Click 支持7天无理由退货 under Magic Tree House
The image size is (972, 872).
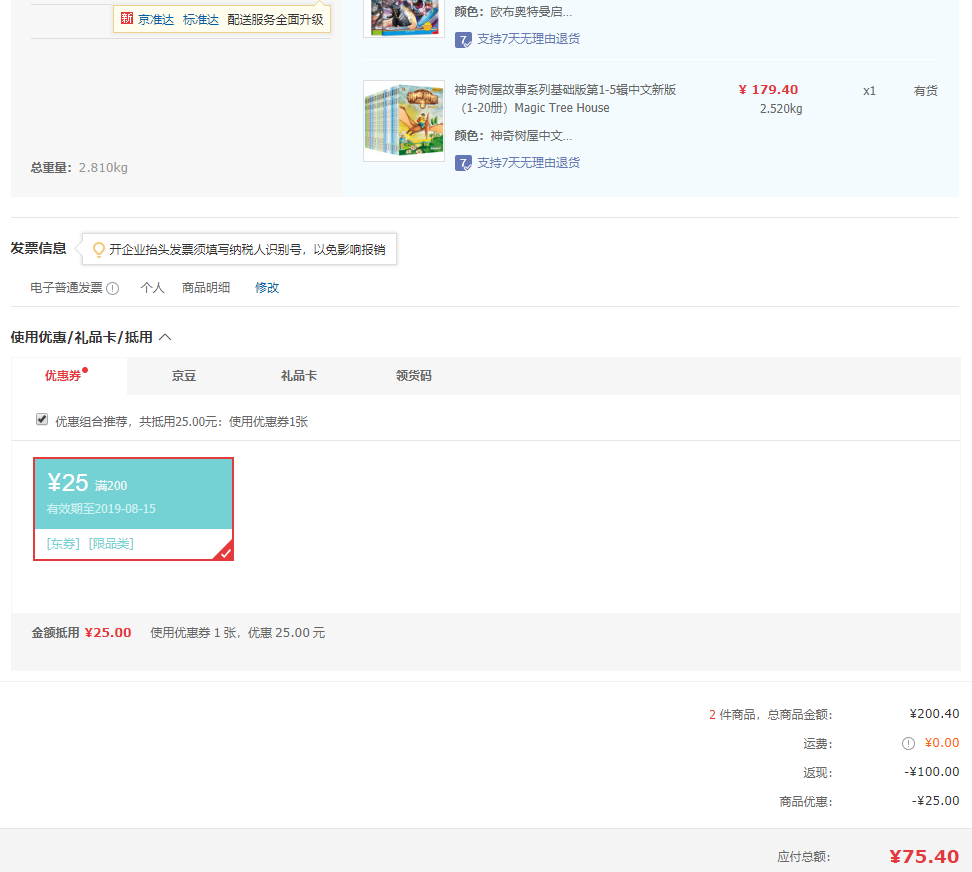[x=529, y=162]
